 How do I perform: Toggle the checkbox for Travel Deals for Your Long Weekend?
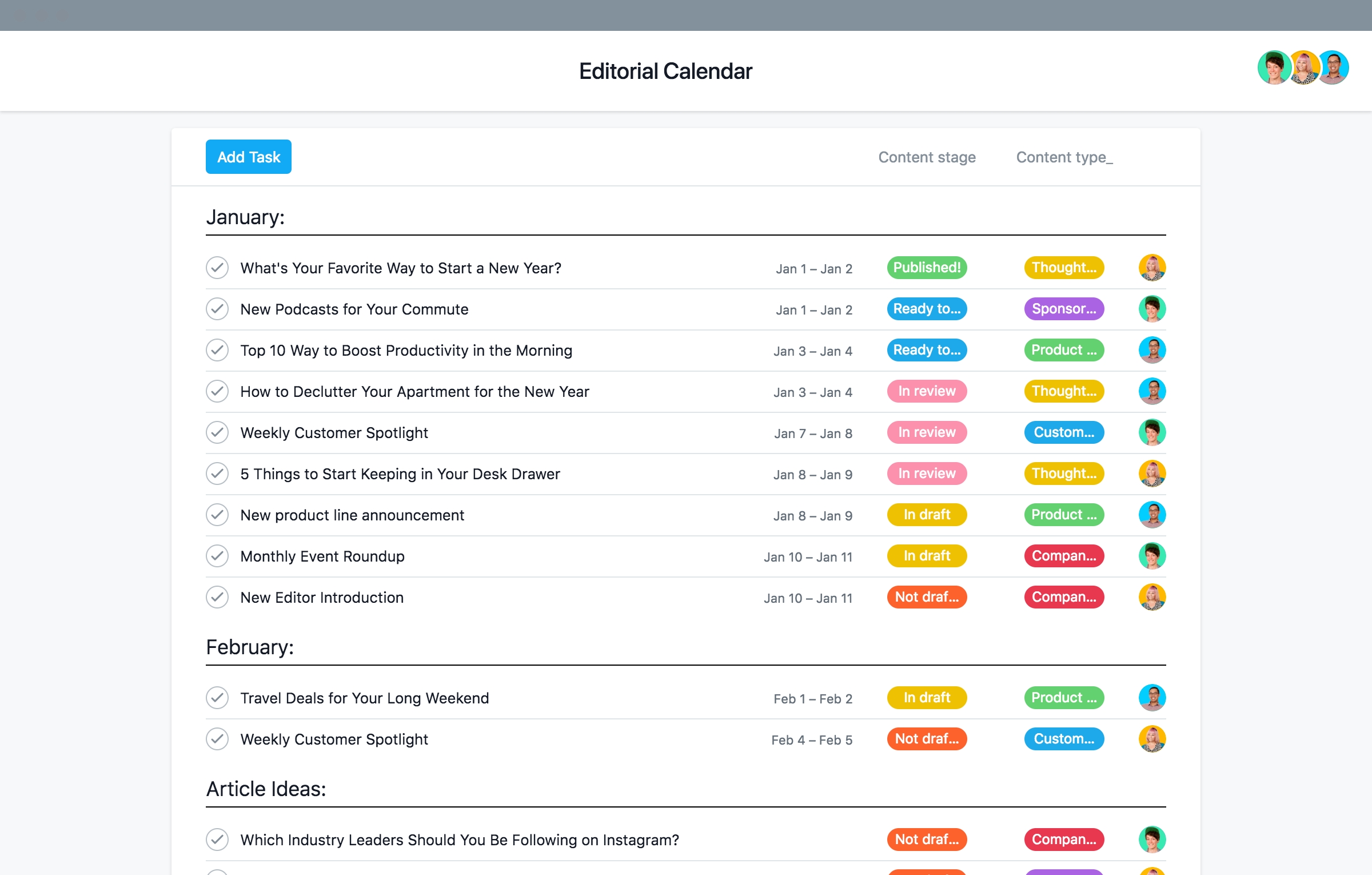[x=217, y=697]
